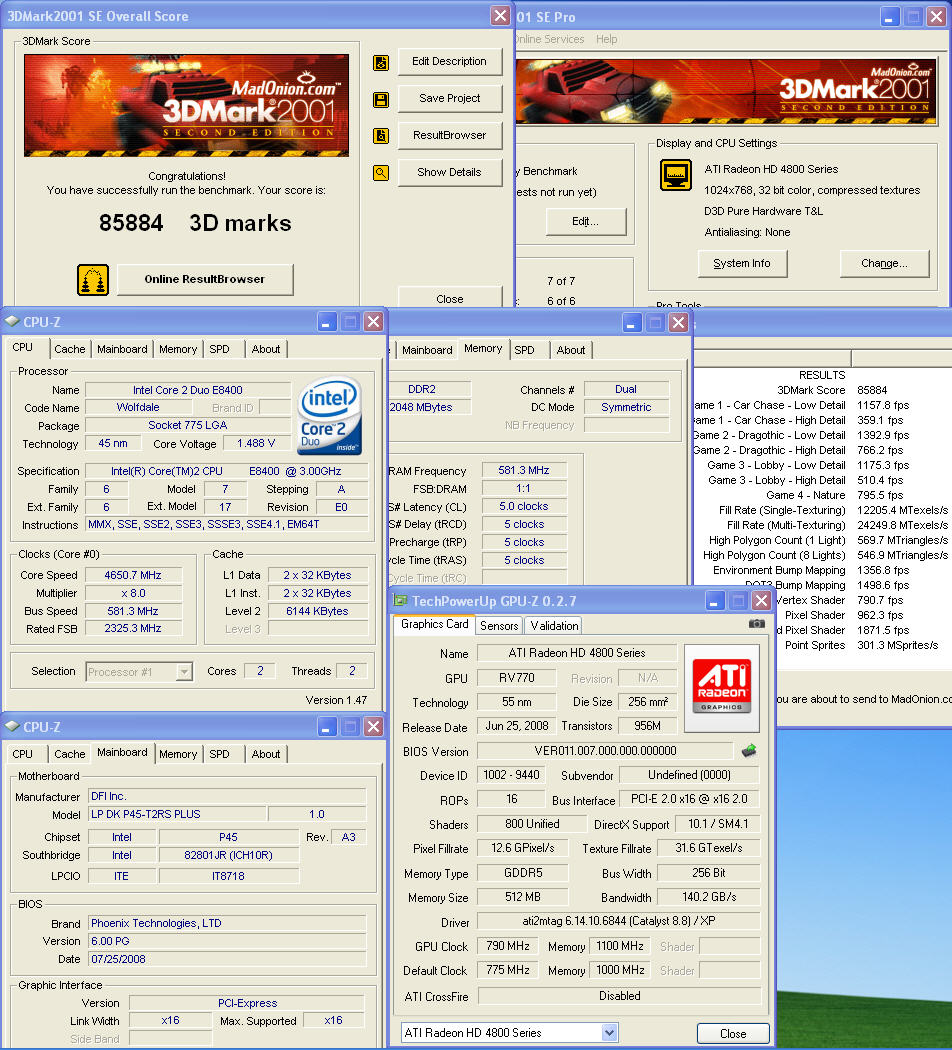Click the Intel Core 2 Duo logo
Screen dimensions: 952x1050
pyautogui.click(x=329, y=416)
